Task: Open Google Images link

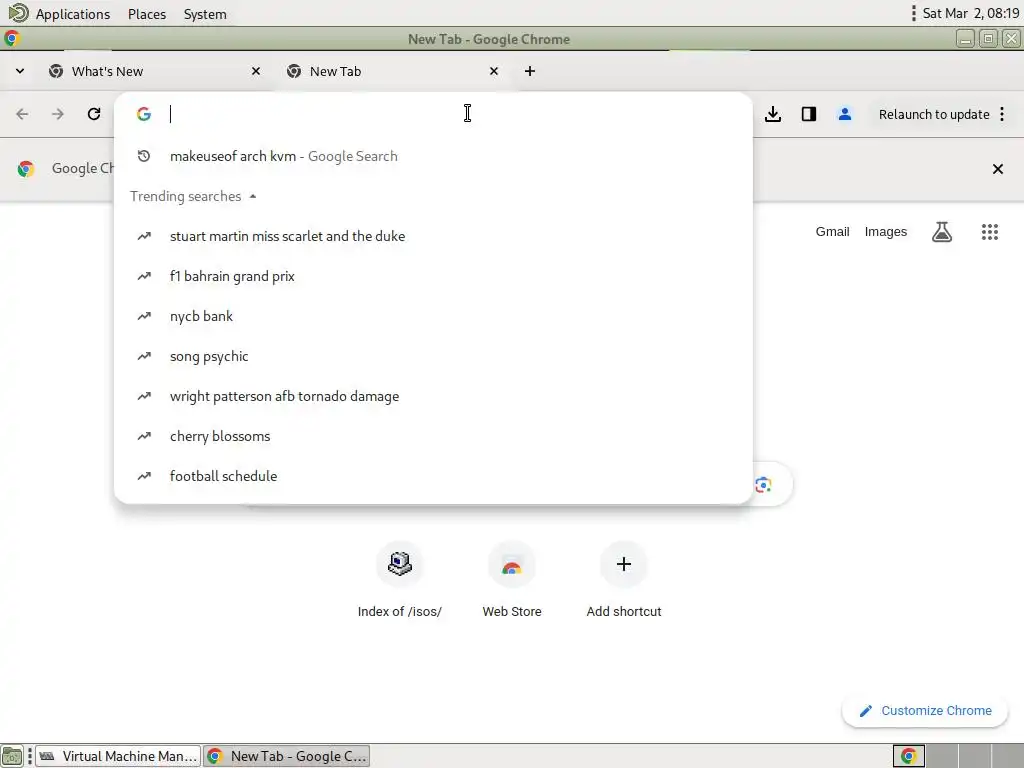Action: 886,232
